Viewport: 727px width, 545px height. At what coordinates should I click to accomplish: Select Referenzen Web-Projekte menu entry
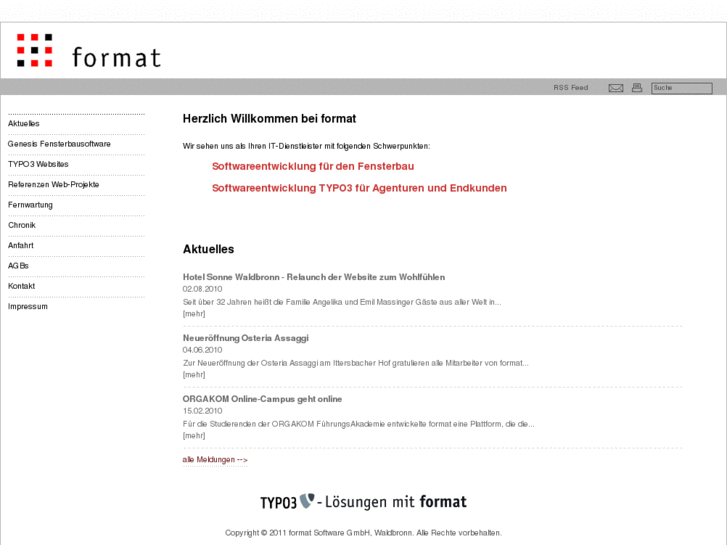point(53,185)
